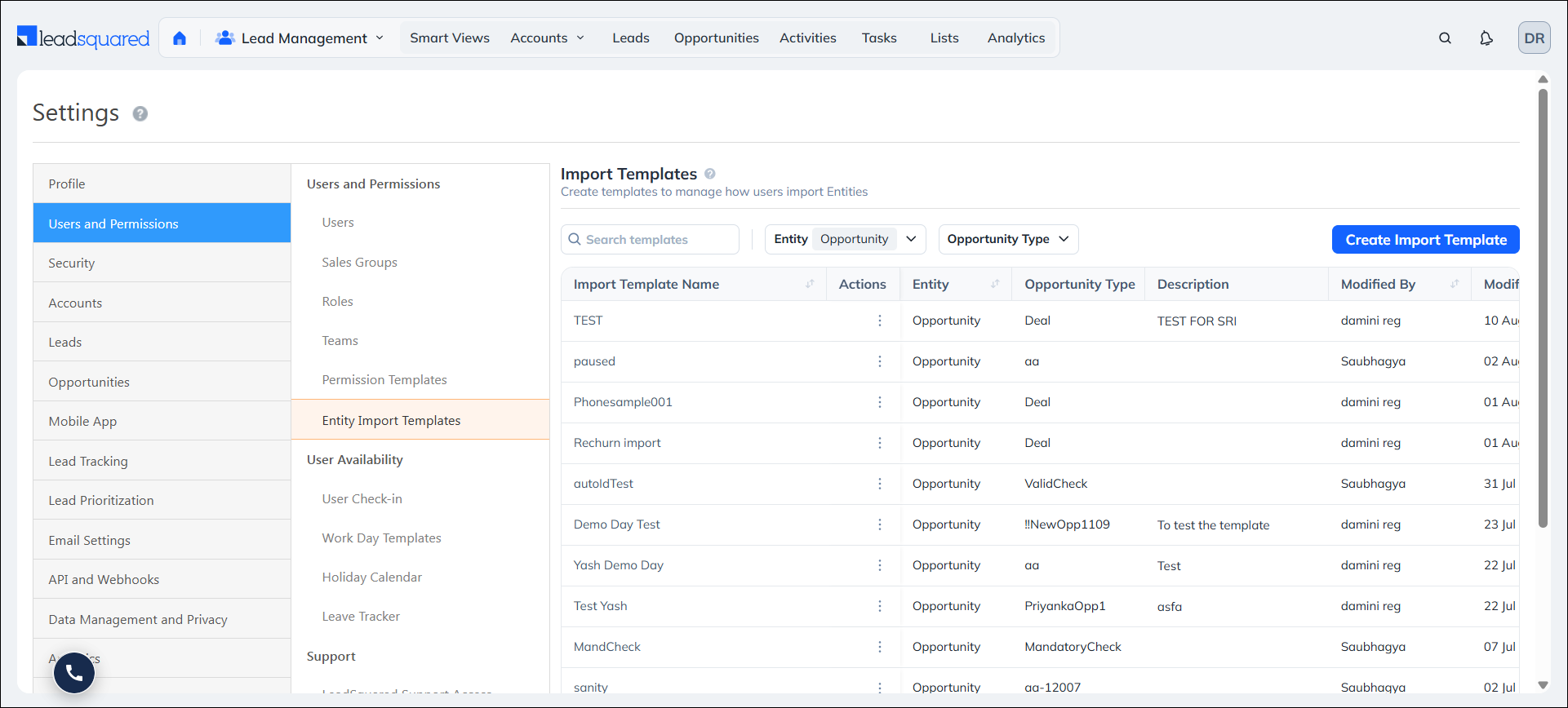Sort by Entity column arrows

(x=995, y=284)
